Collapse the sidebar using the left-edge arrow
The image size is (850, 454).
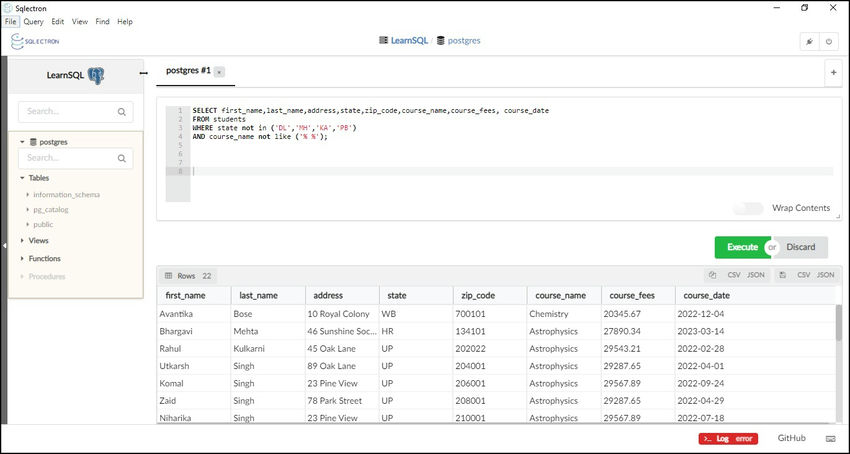[x=4, y=246]
